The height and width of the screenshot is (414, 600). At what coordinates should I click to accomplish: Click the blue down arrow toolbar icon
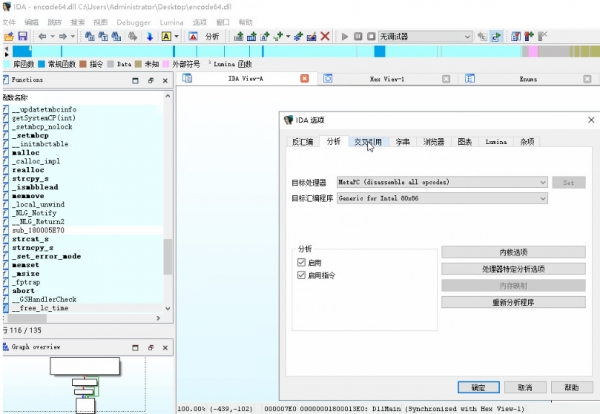150,36
